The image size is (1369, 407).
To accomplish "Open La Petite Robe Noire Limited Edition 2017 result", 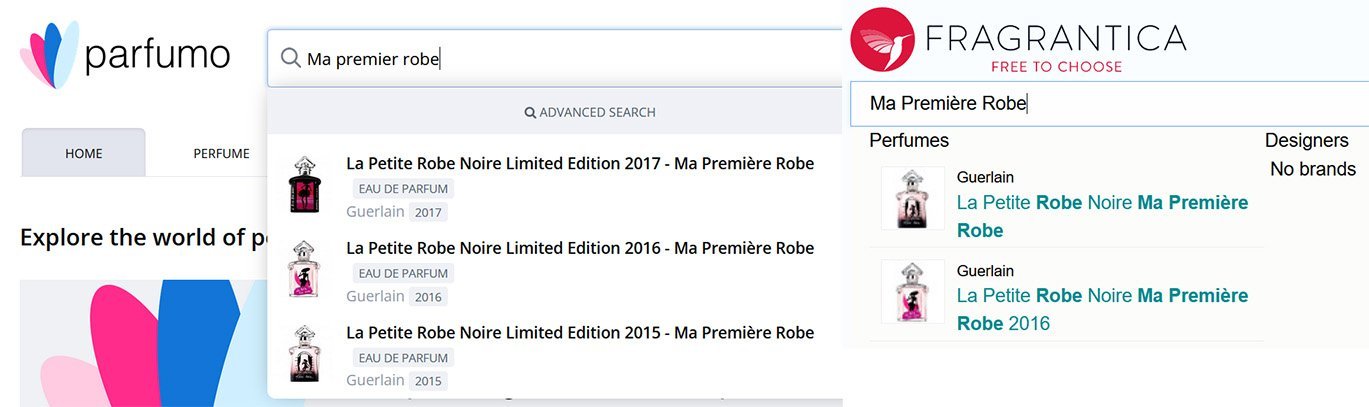I will (x=580, y=163).
